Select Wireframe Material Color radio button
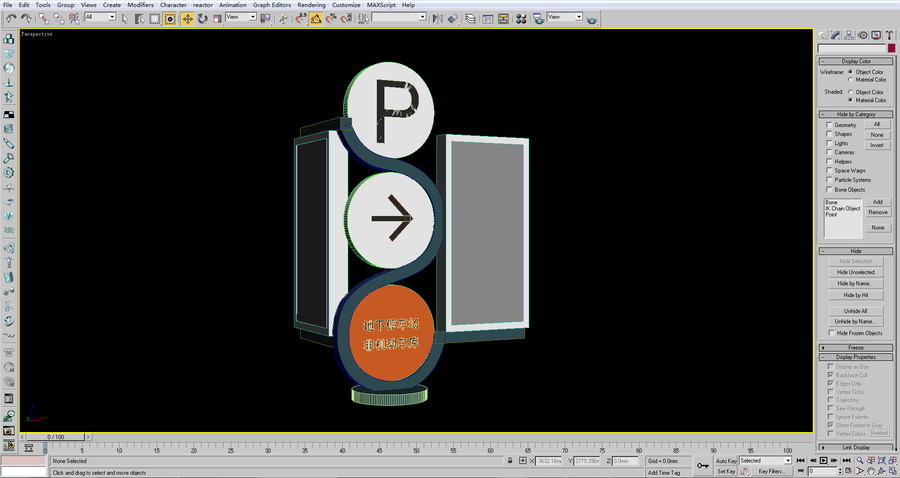 point(850,80)
